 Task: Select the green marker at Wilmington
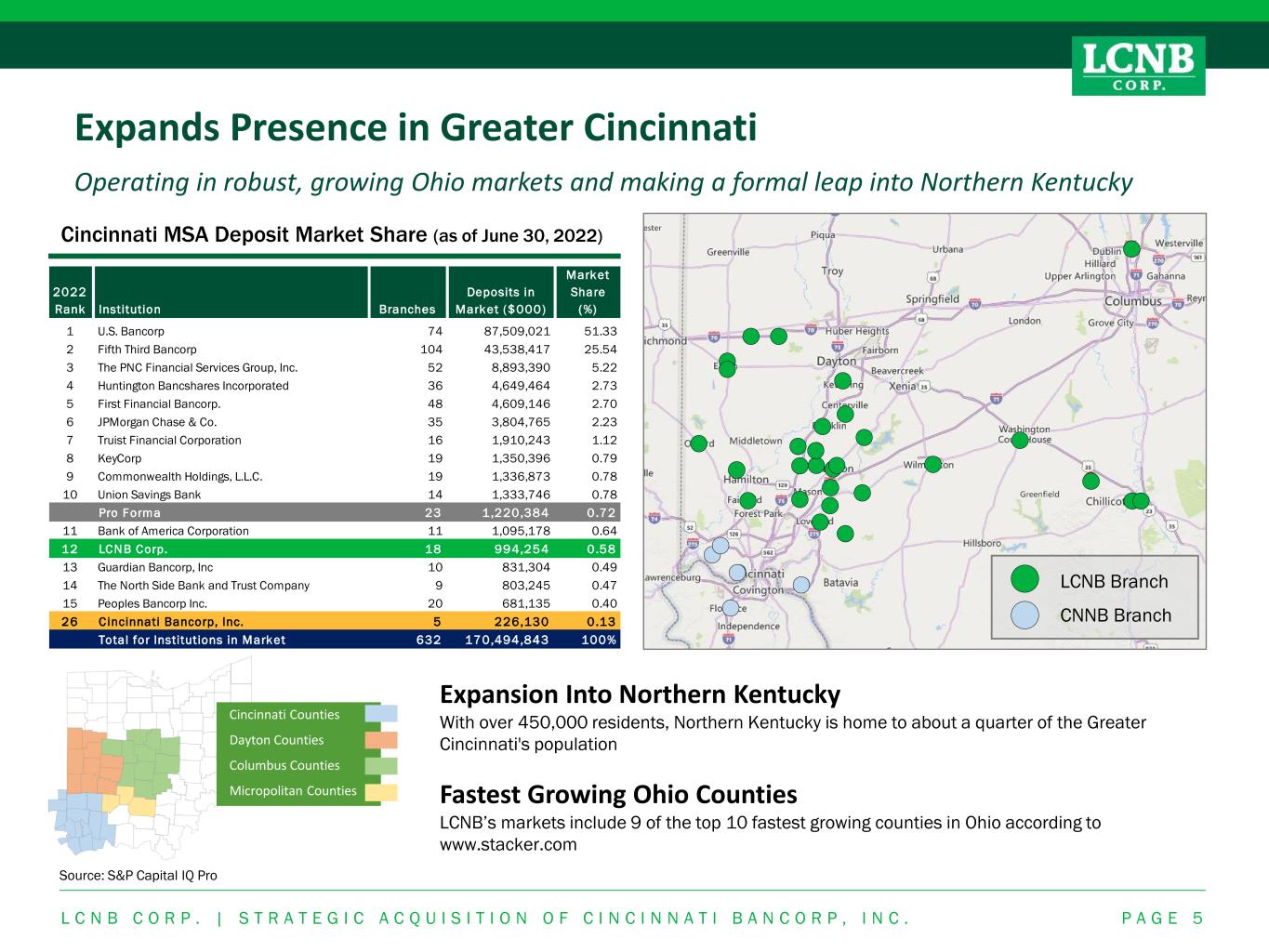933,464
